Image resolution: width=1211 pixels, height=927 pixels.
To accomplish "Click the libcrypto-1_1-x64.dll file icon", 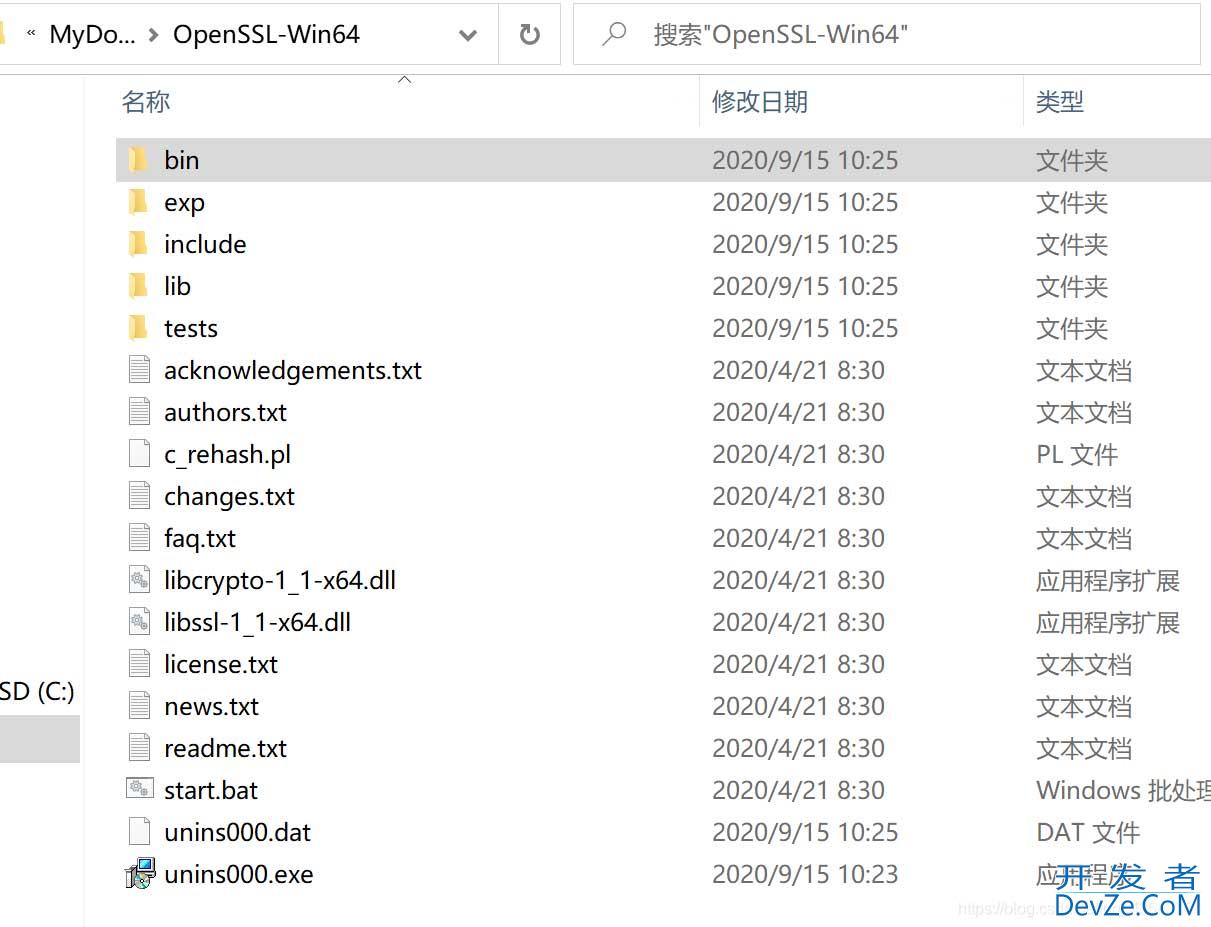I will (140, 580).
